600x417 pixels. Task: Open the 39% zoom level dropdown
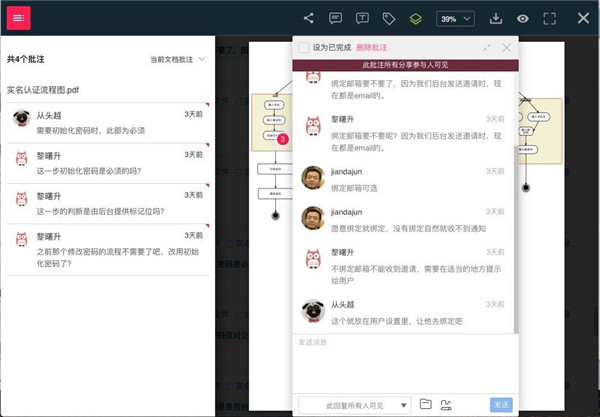(x=455, y=18)
